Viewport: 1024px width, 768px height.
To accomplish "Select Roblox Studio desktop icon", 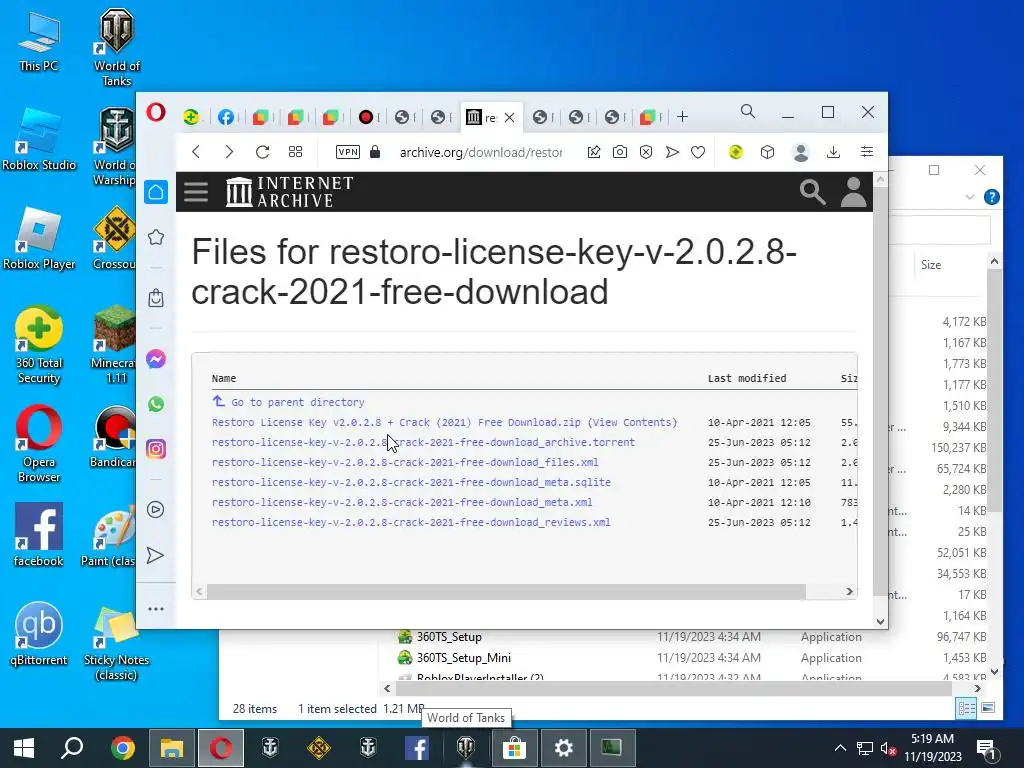I will click(39, 140).
